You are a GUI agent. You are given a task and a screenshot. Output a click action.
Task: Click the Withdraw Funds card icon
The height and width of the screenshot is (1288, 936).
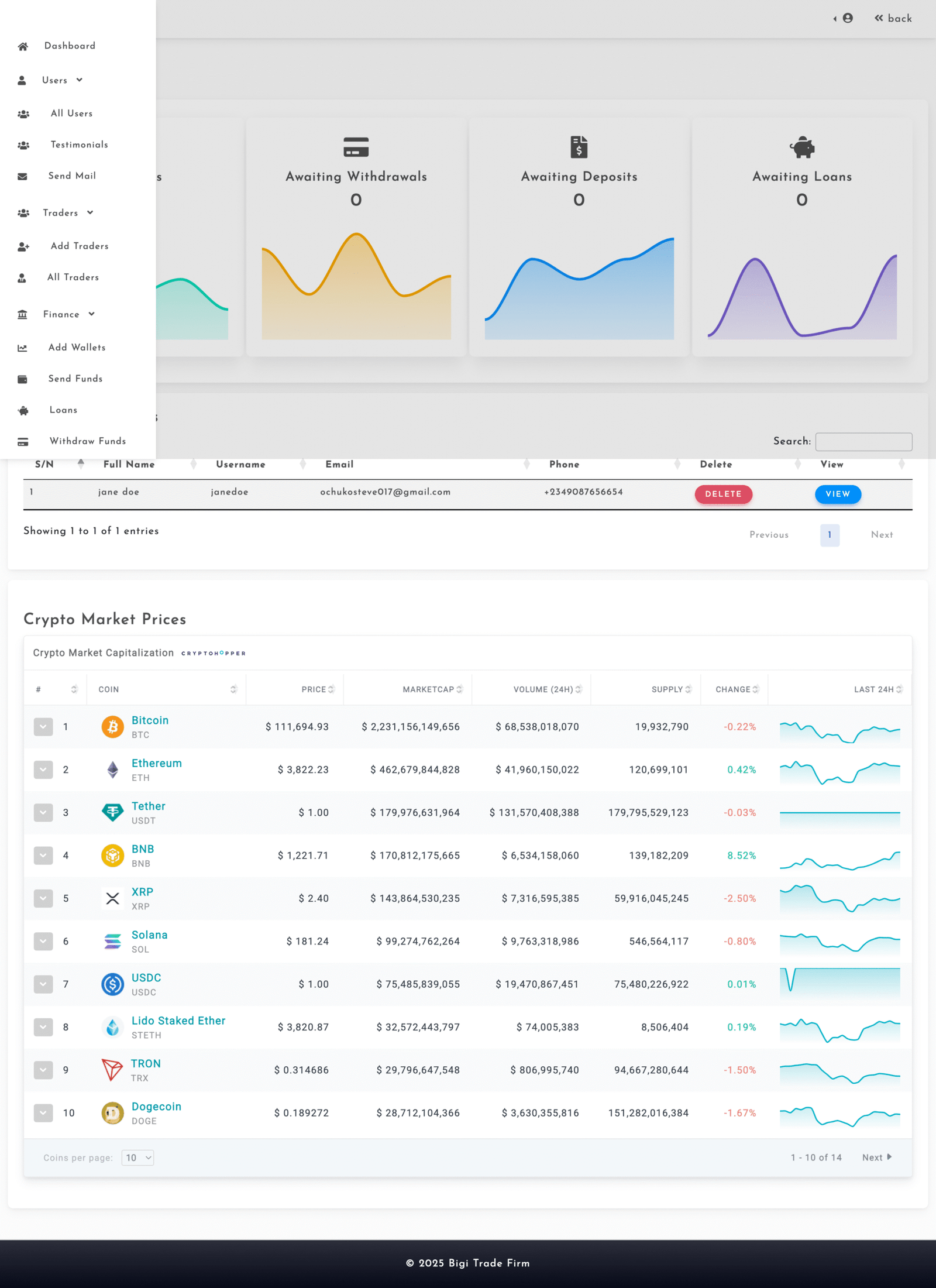(23, 442)
